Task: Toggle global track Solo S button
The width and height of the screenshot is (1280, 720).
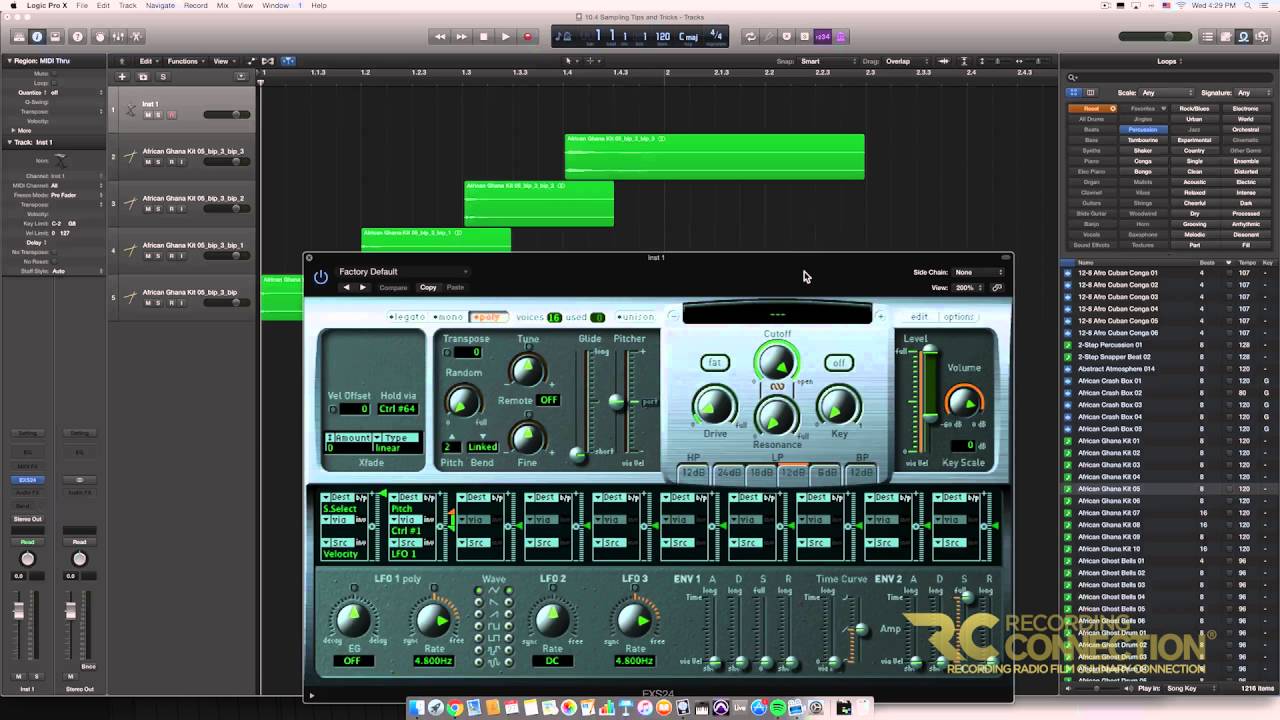Action: coord(163,77)
